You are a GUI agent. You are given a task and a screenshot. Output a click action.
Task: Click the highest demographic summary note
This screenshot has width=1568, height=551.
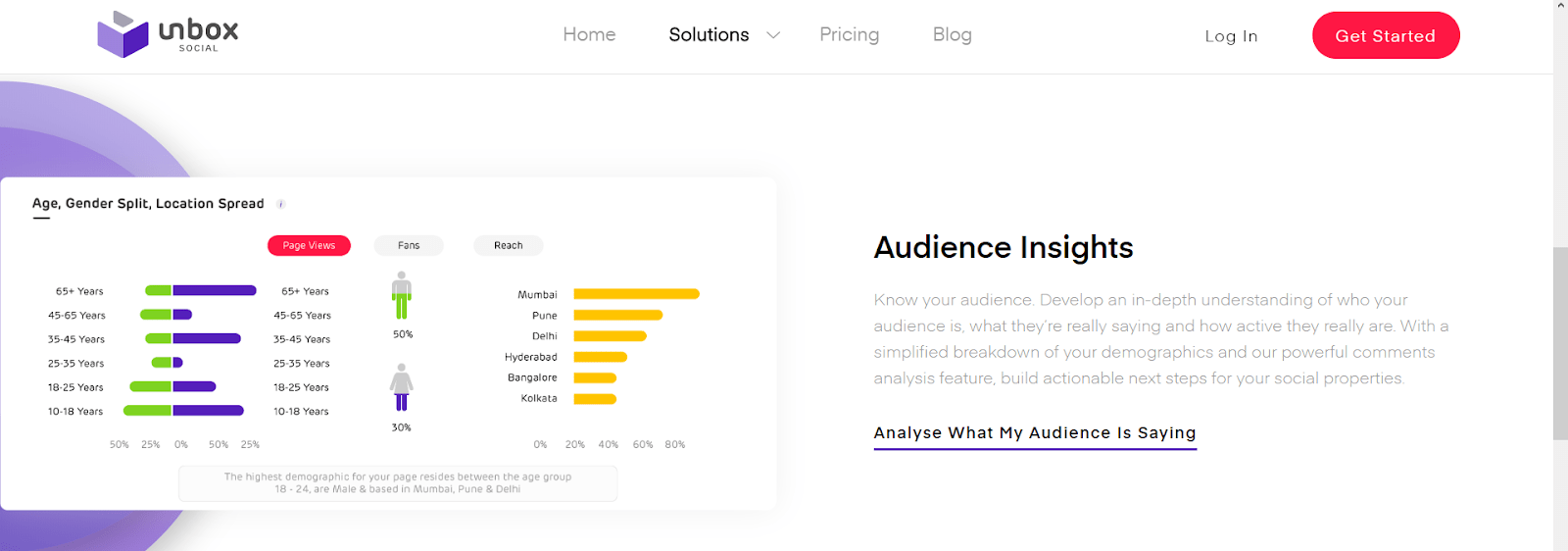398,483
